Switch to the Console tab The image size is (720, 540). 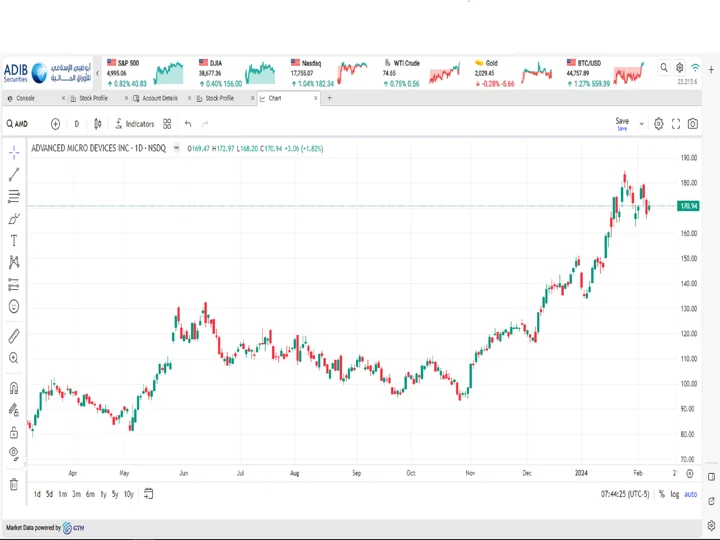[25, 98]
